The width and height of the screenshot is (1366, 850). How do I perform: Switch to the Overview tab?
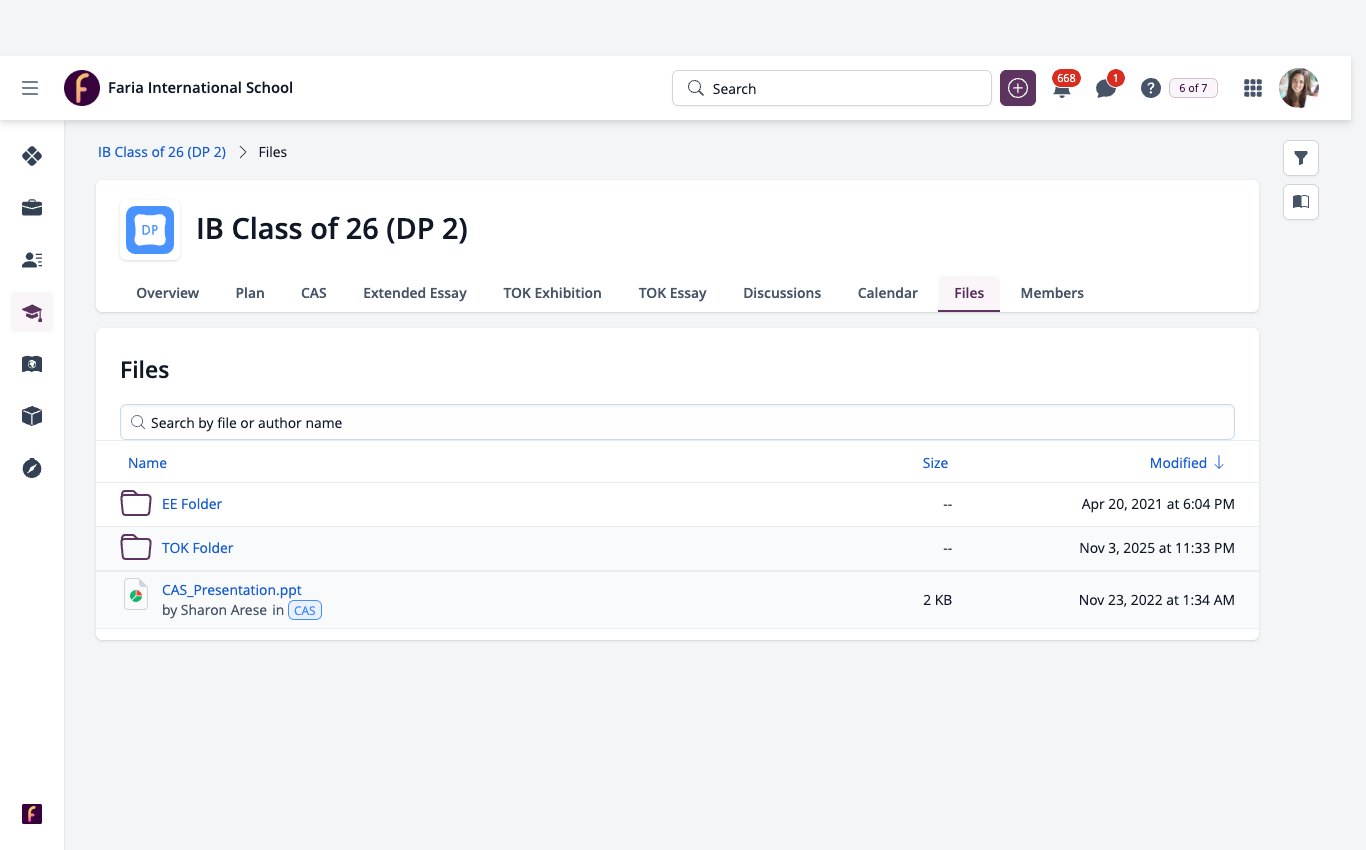click(168, 293)
